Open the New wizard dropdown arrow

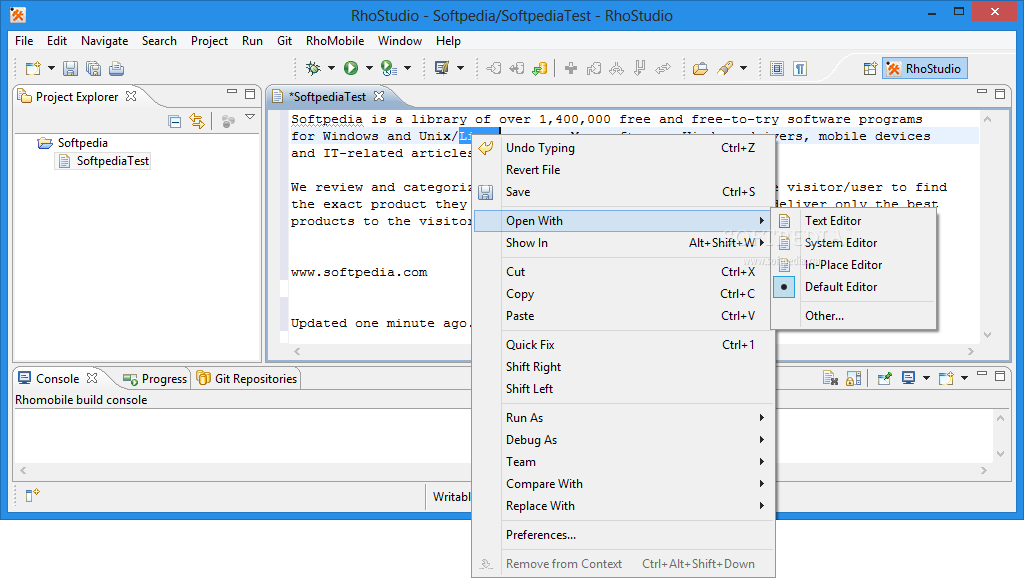click(51, 68)
